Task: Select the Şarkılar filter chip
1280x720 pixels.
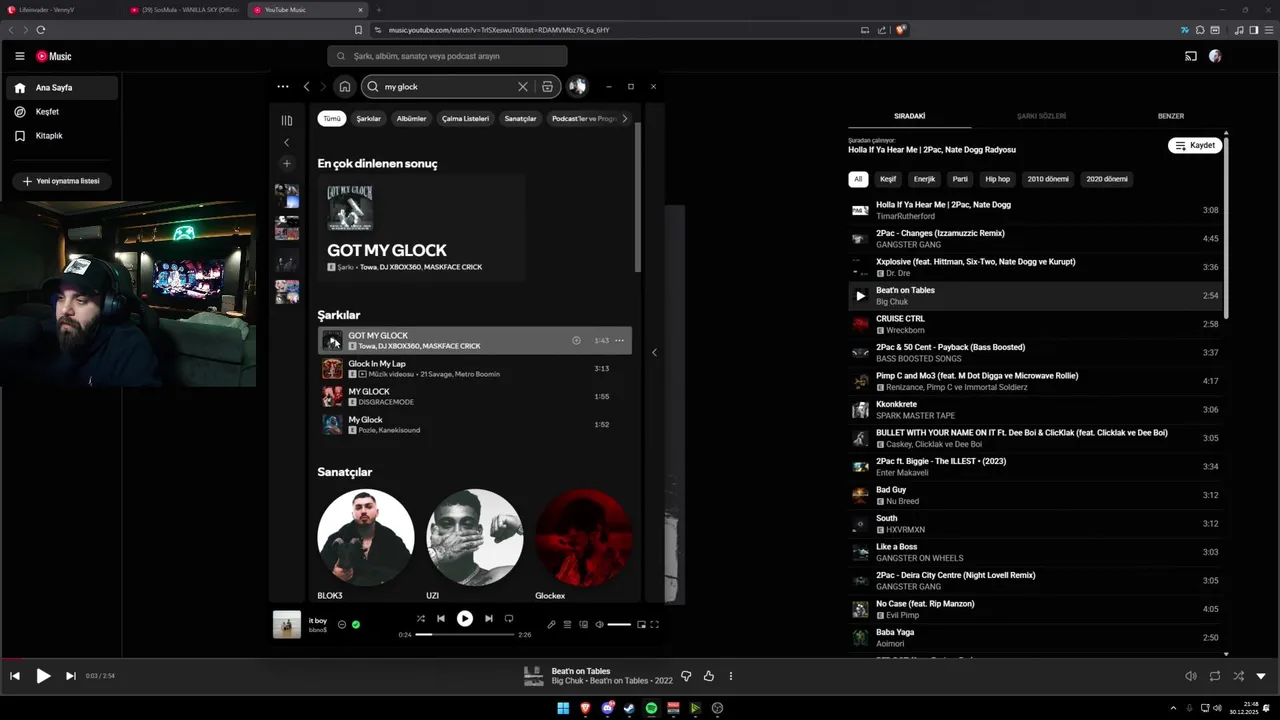Action: pyautogui.click(x=369, y=118)
